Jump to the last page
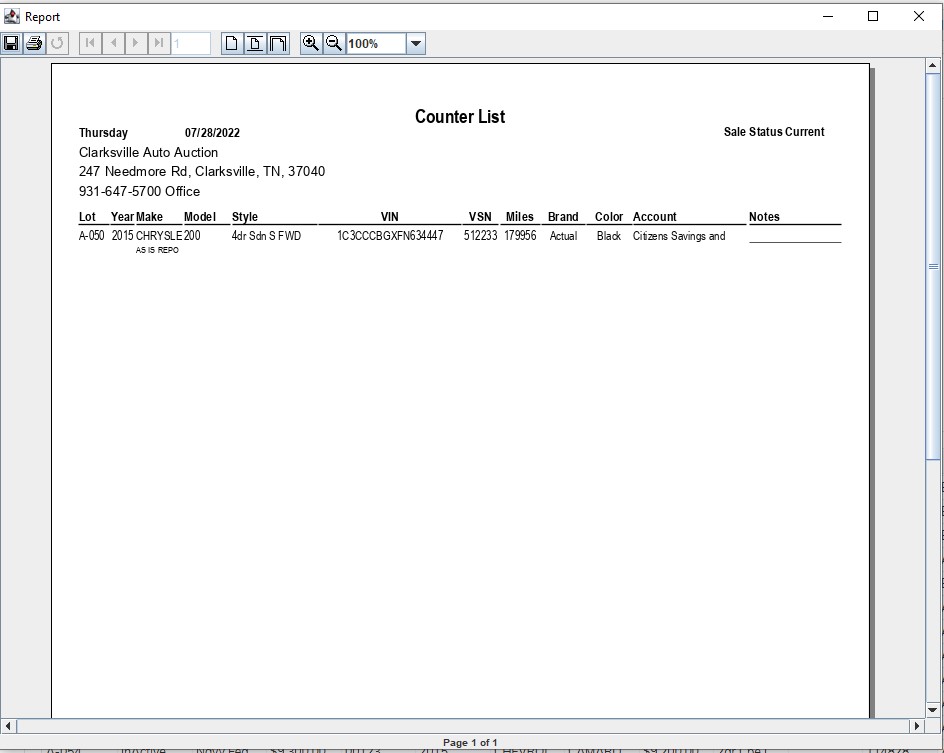 point(159,43)
